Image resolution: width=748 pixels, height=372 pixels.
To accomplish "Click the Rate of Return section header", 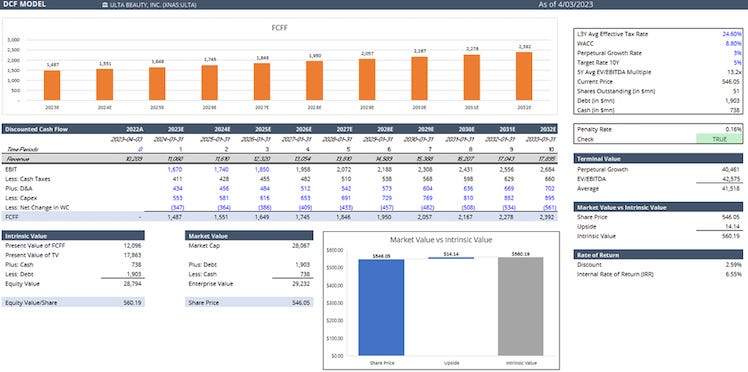I will pyautogui.click(x=658, y=255).
